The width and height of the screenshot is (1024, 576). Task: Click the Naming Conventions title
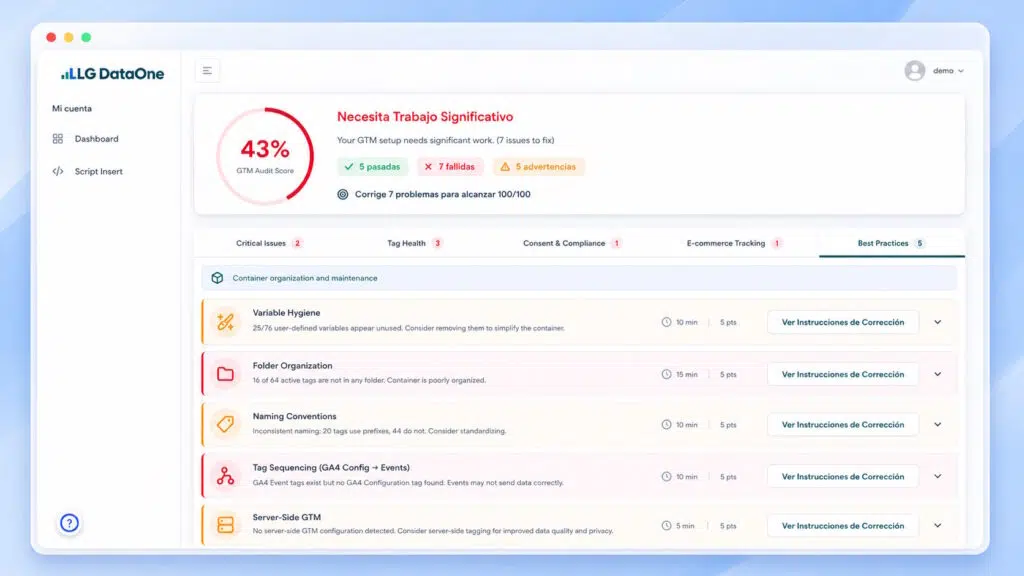pyautogui.click(x=295, y=416)
